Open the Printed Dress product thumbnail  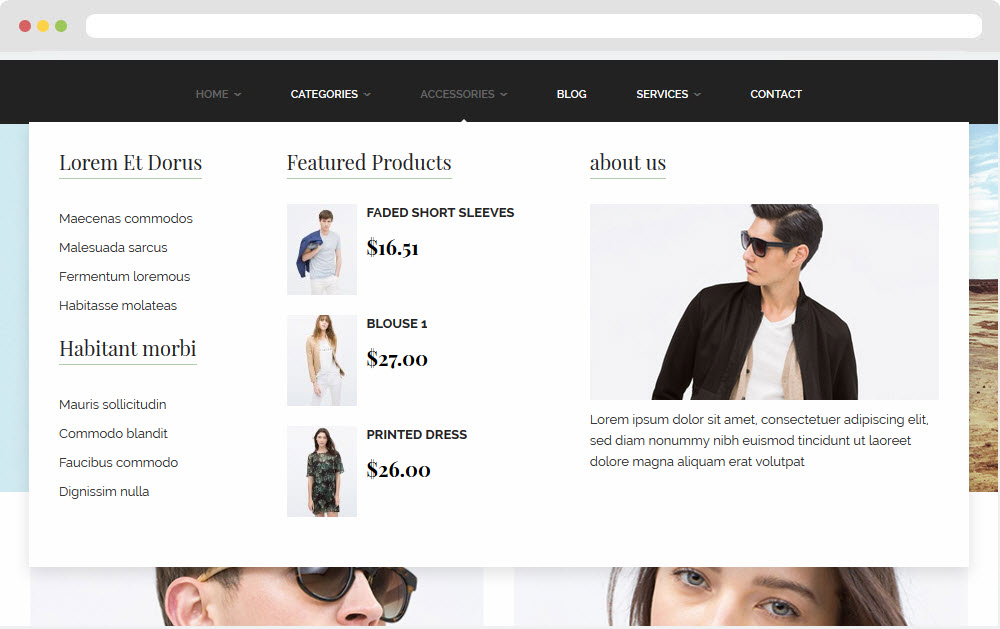point(322,471)
